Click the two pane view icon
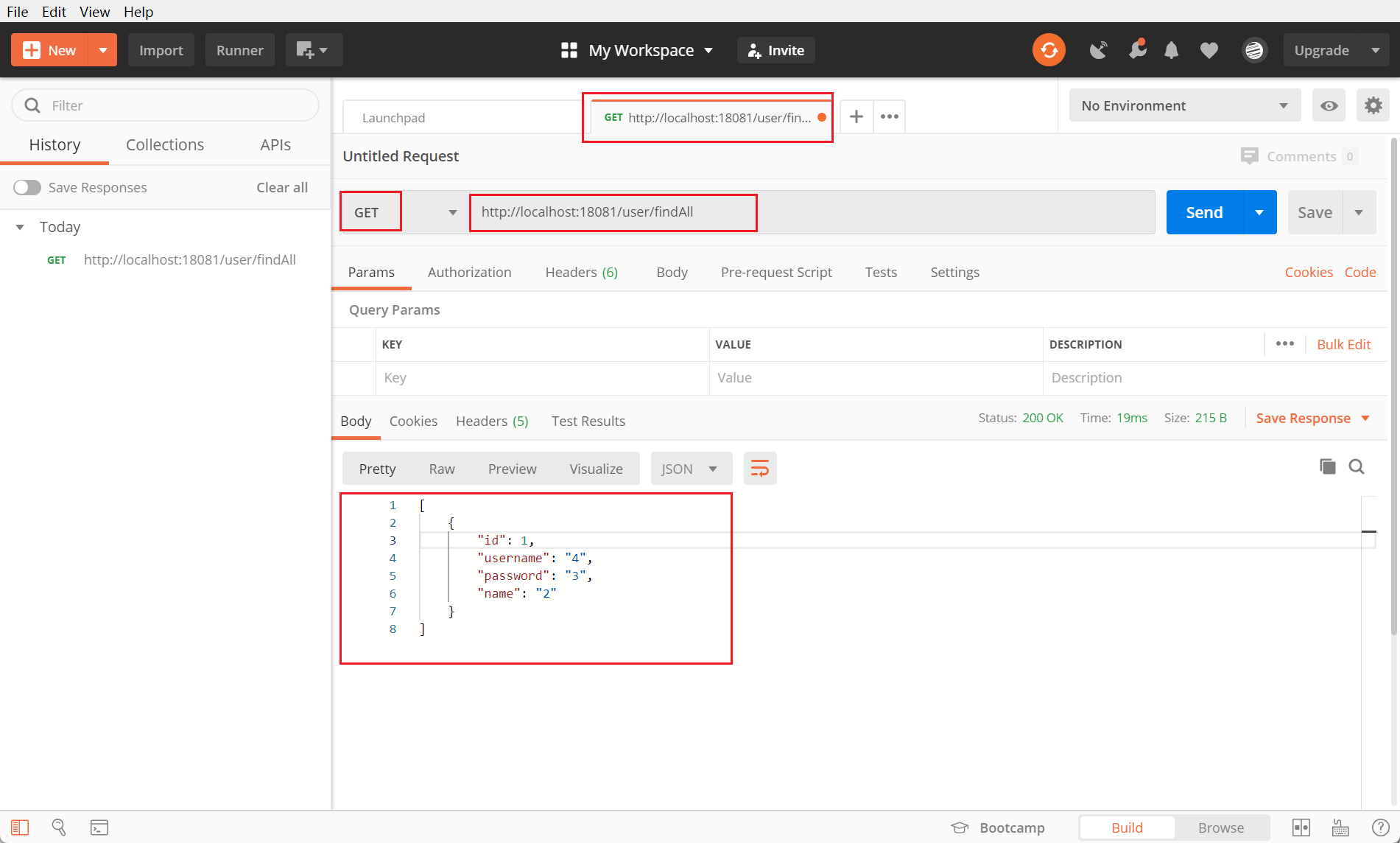The image size is (1400, 843). click(x=1301, y=828)
